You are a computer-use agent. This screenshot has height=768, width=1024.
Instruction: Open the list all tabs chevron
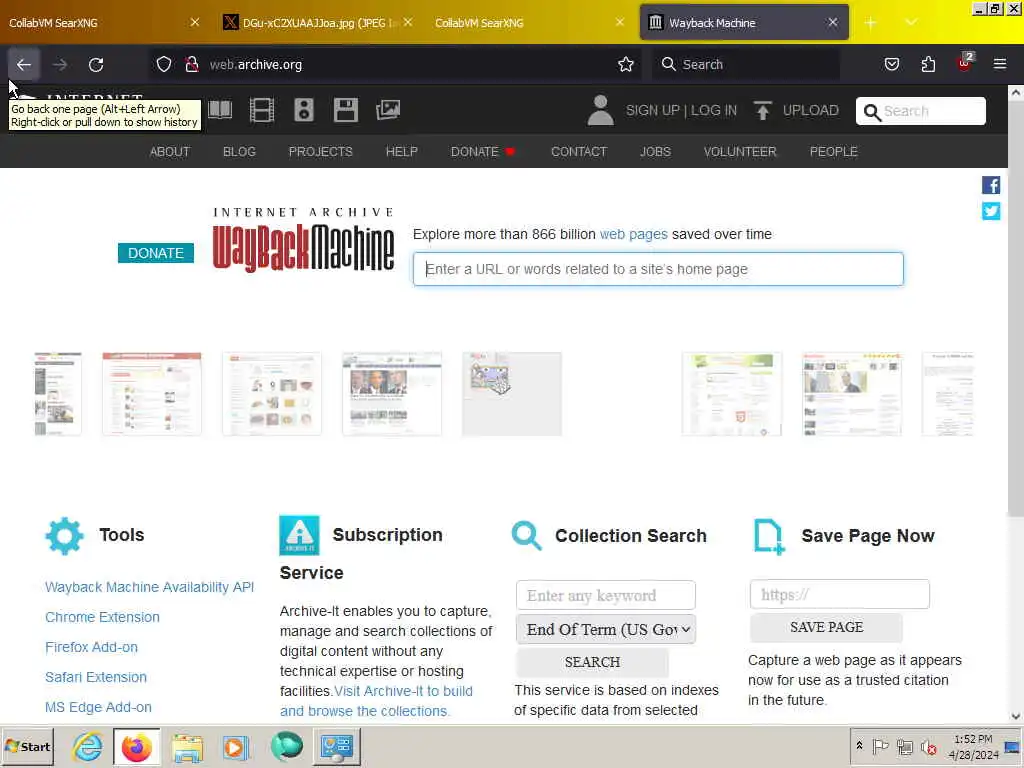click(911, 23)
